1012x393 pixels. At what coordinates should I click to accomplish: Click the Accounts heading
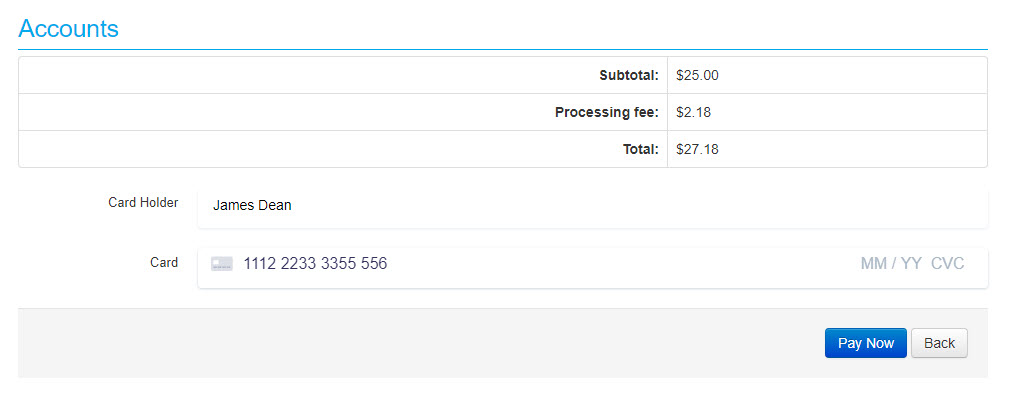(68, 28)
